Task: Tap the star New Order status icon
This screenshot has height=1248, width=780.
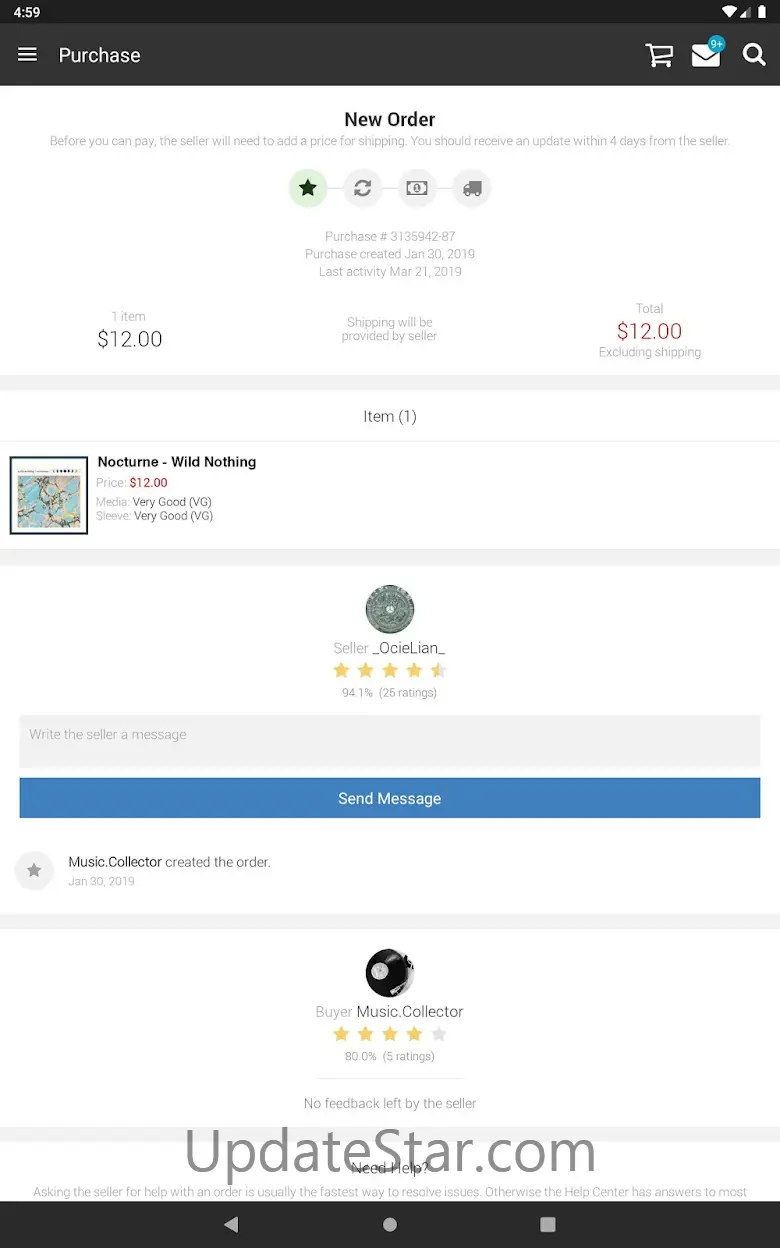Action: 308,188
